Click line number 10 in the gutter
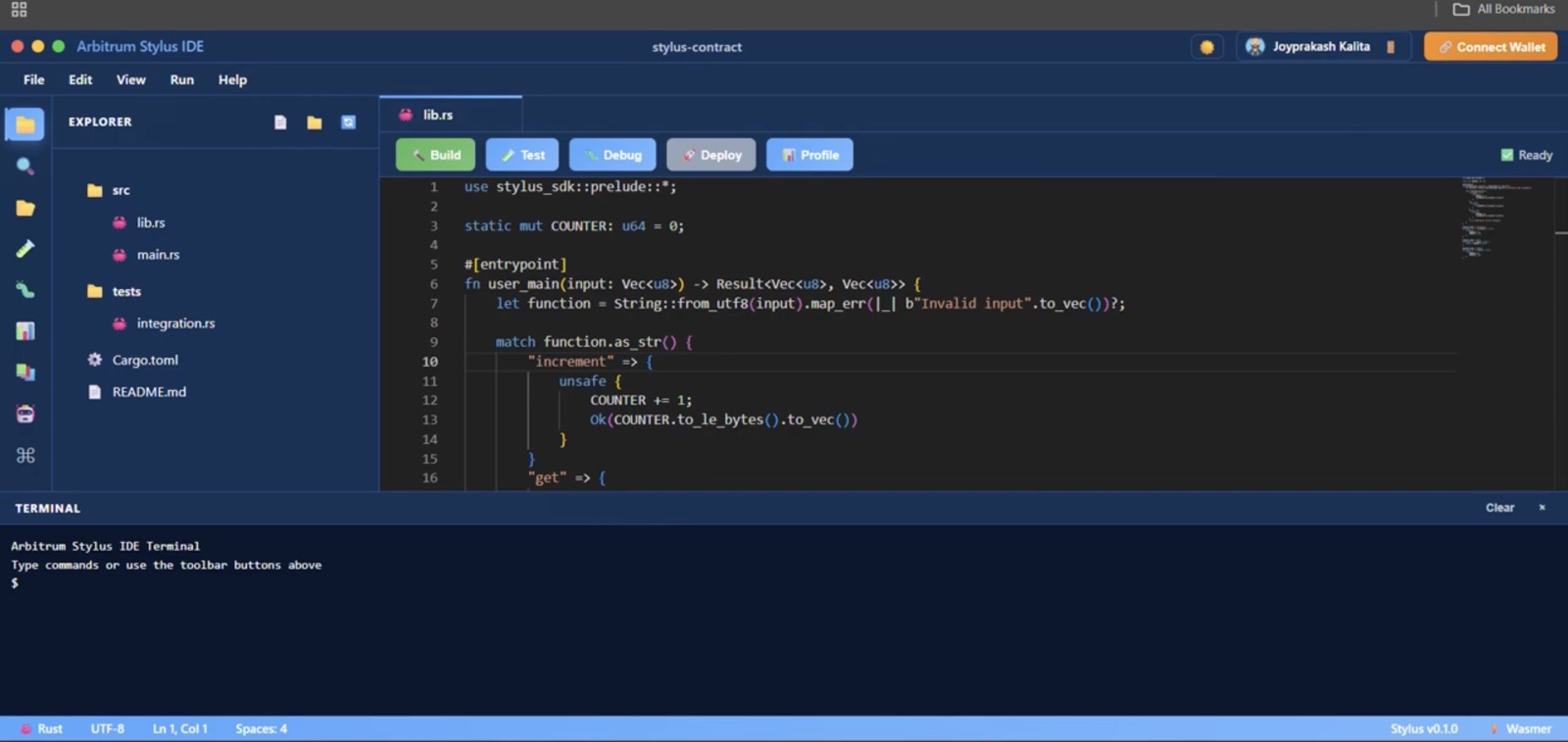Image resolution: width=1568 pixels, height=742 pixels. click(430, 362)
